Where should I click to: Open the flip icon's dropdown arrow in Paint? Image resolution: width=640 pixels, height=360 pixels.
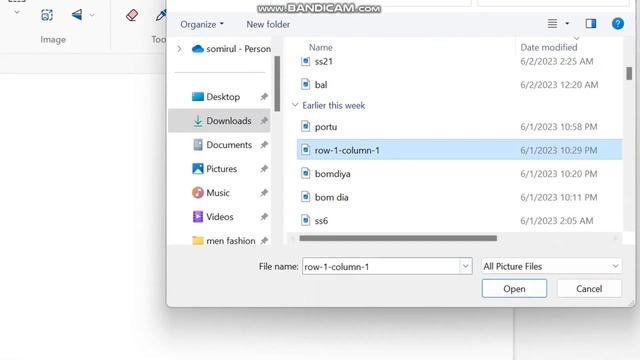(92, 16)
